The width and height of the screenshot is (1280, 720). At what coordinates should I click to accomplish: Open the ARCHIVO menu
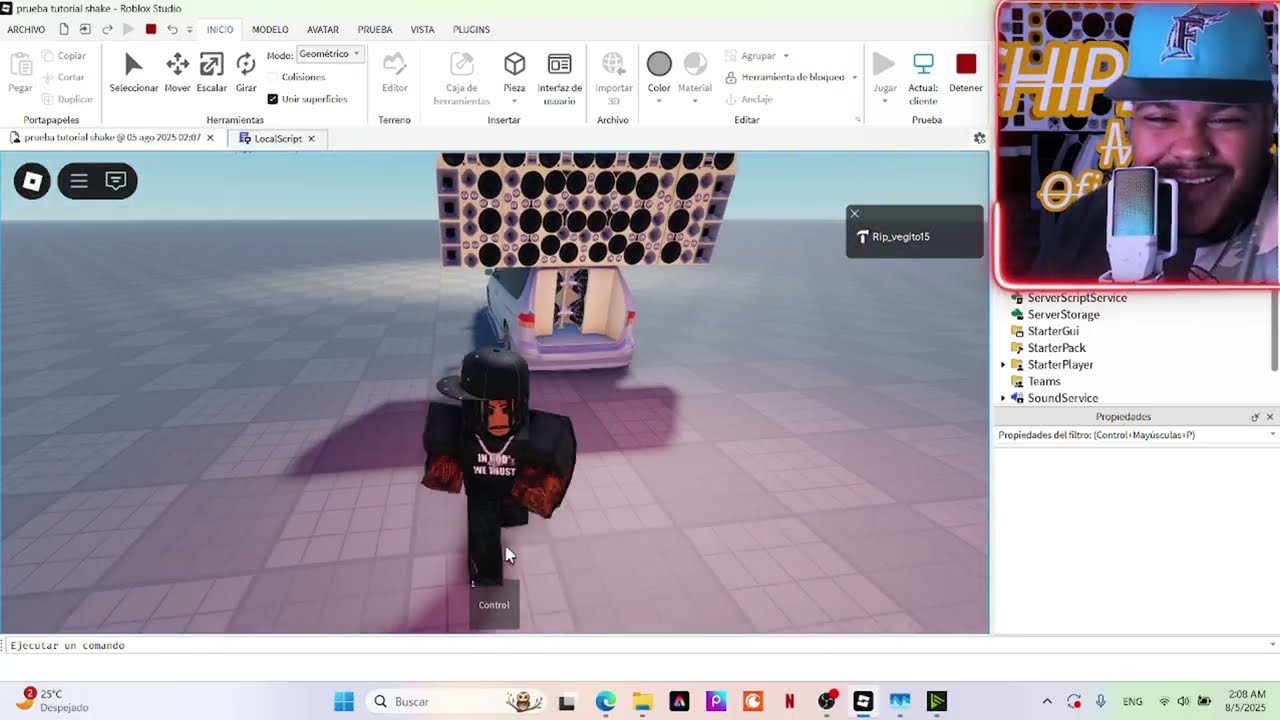click(x=26, y=30)
